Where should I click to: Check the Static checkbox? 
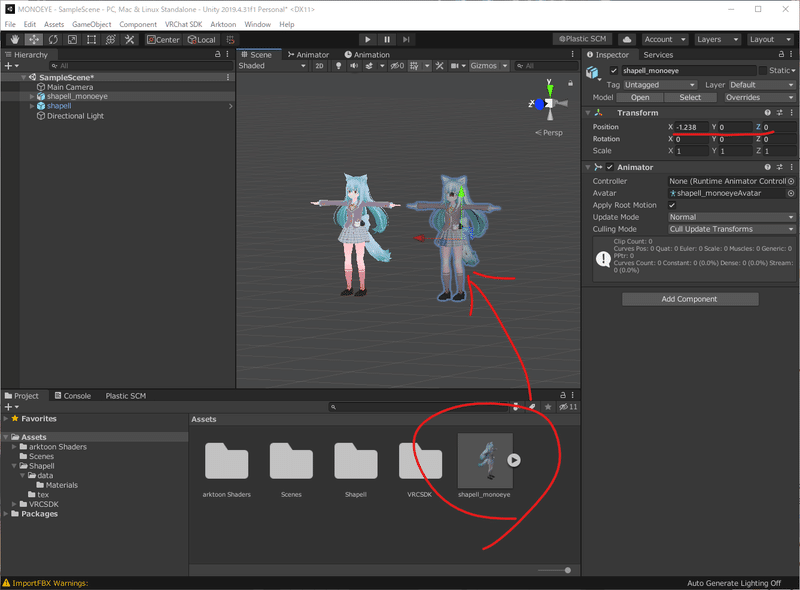[763, 70]
